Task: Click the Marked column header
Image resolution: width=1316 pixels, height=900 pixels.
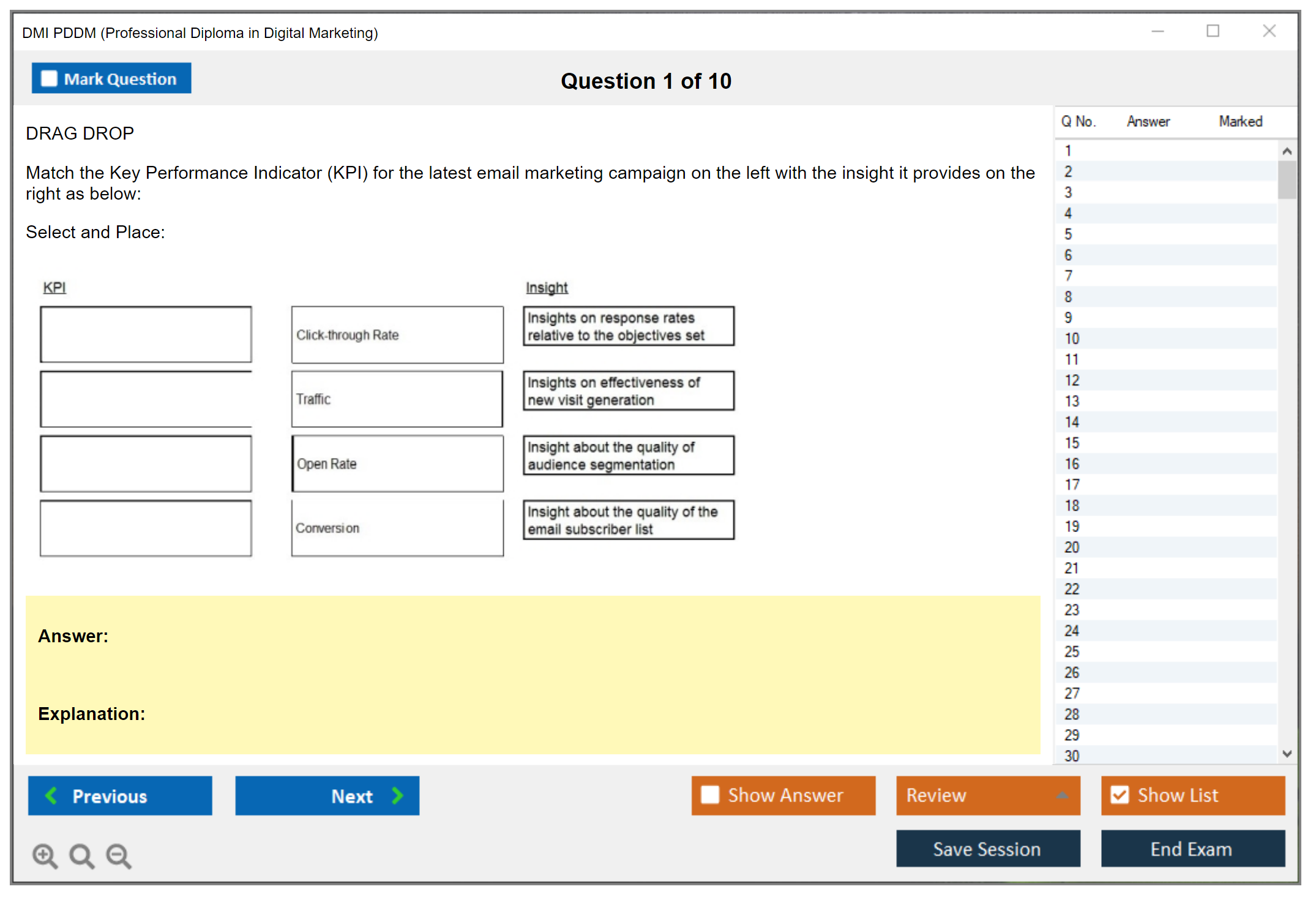Action: click(x=1240, y=121)
